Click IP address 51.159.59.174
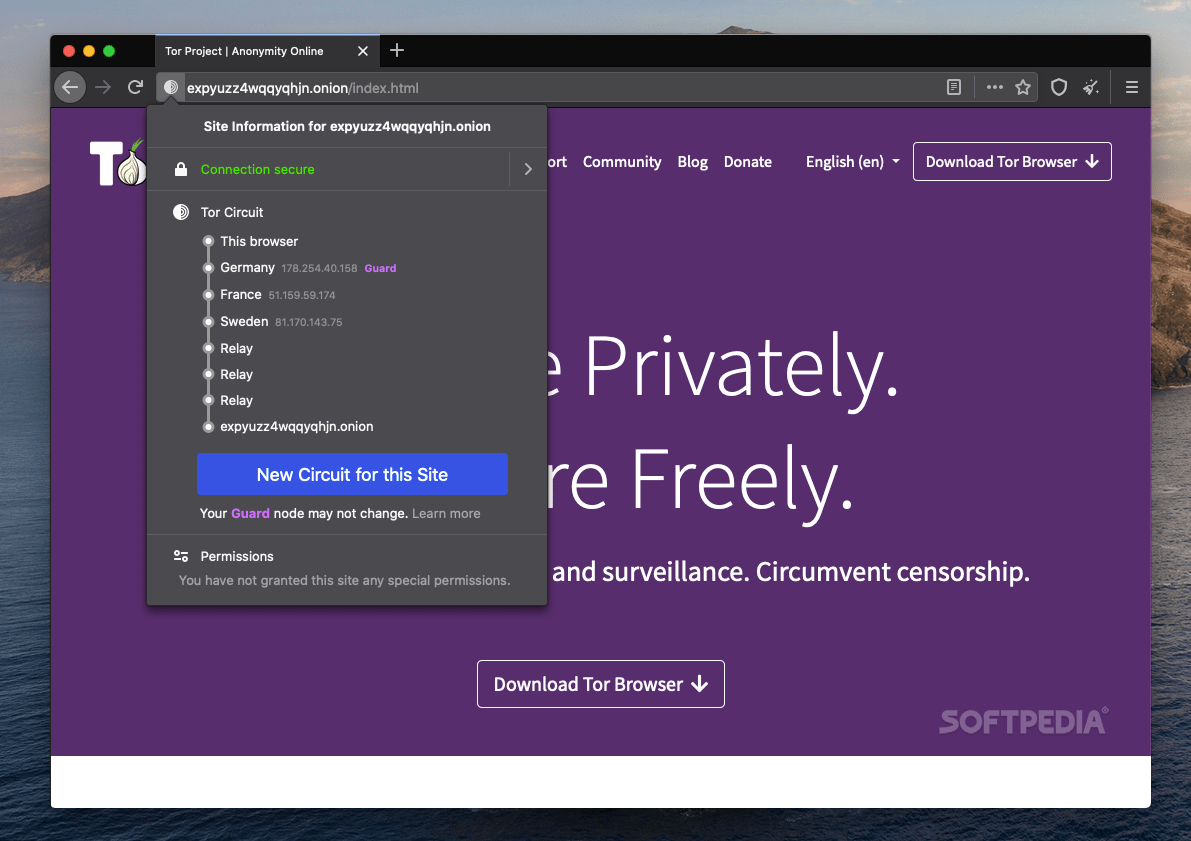 tap(302, 295)
